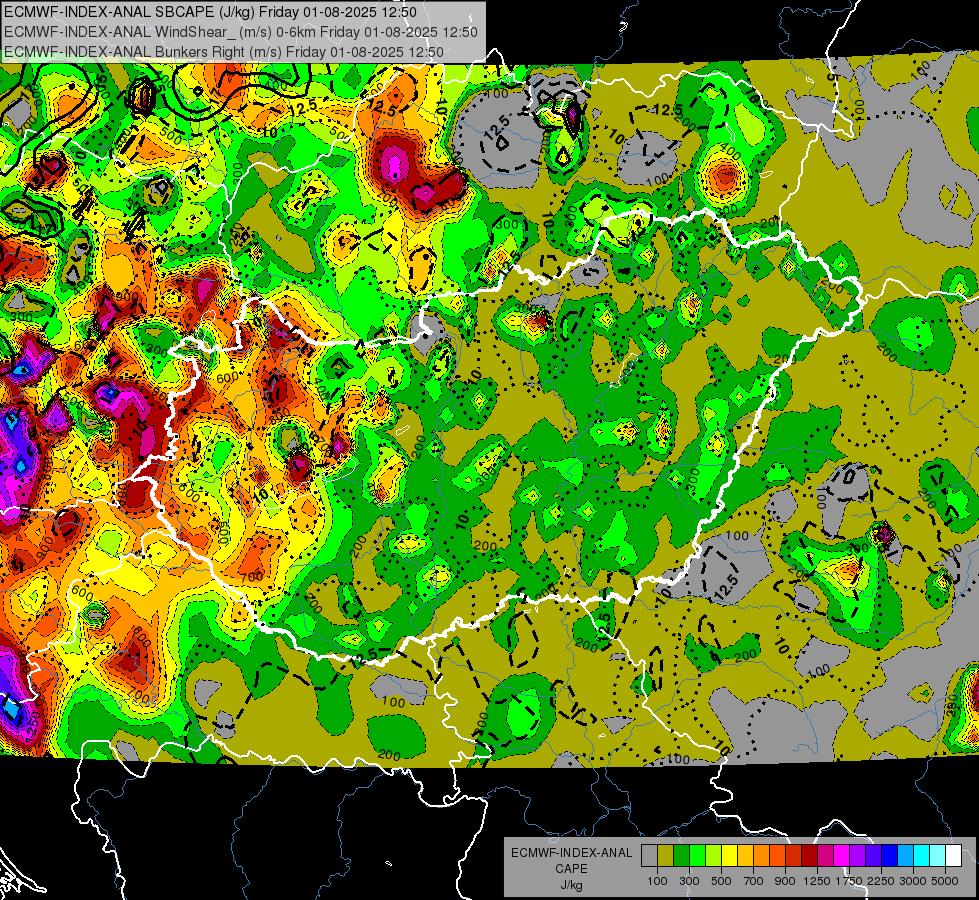This screenshot has width=979, height=900.
Task: Click the Bunkers Right (m/s) title line
Action: [x=224, y=52]
